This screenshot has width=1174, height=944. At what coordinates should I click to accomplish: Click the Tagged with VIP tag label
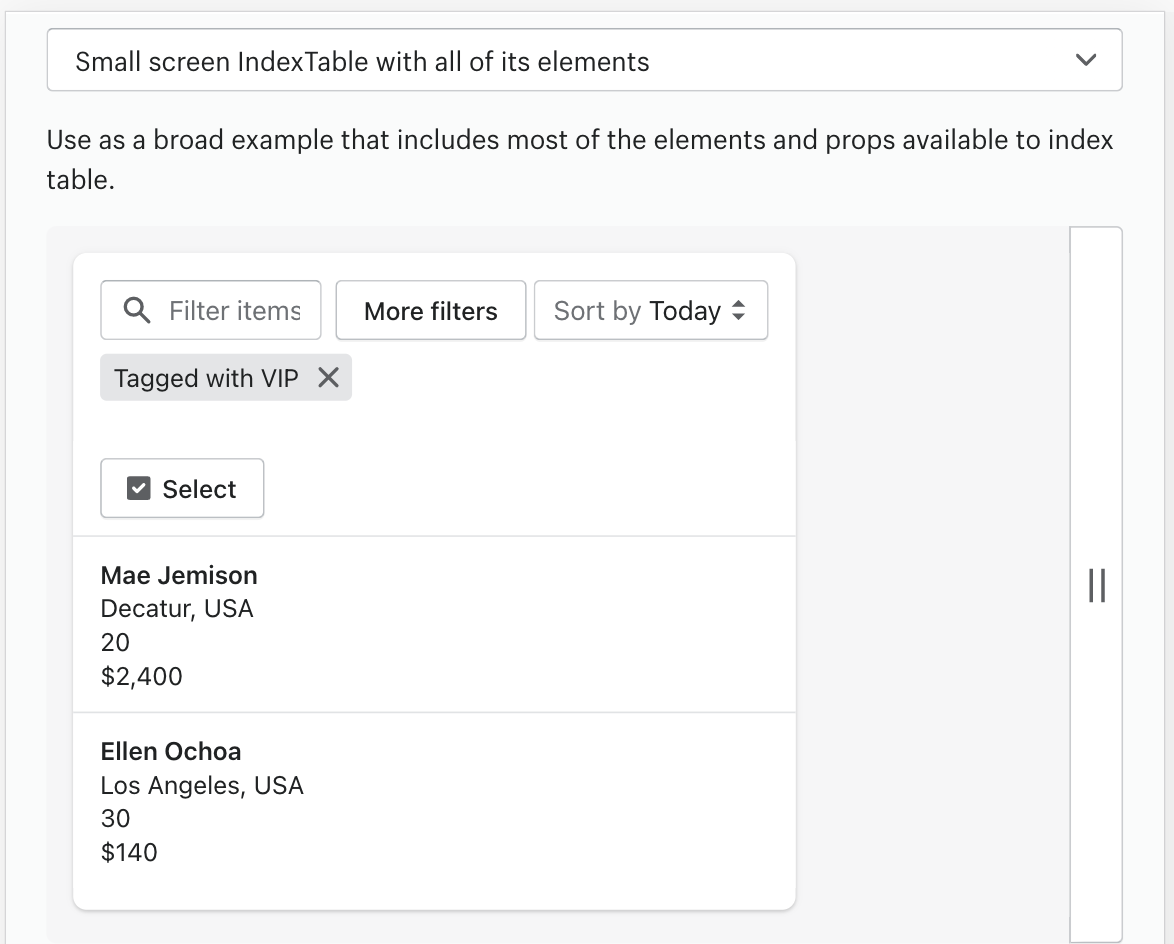[x=206, y=378]
